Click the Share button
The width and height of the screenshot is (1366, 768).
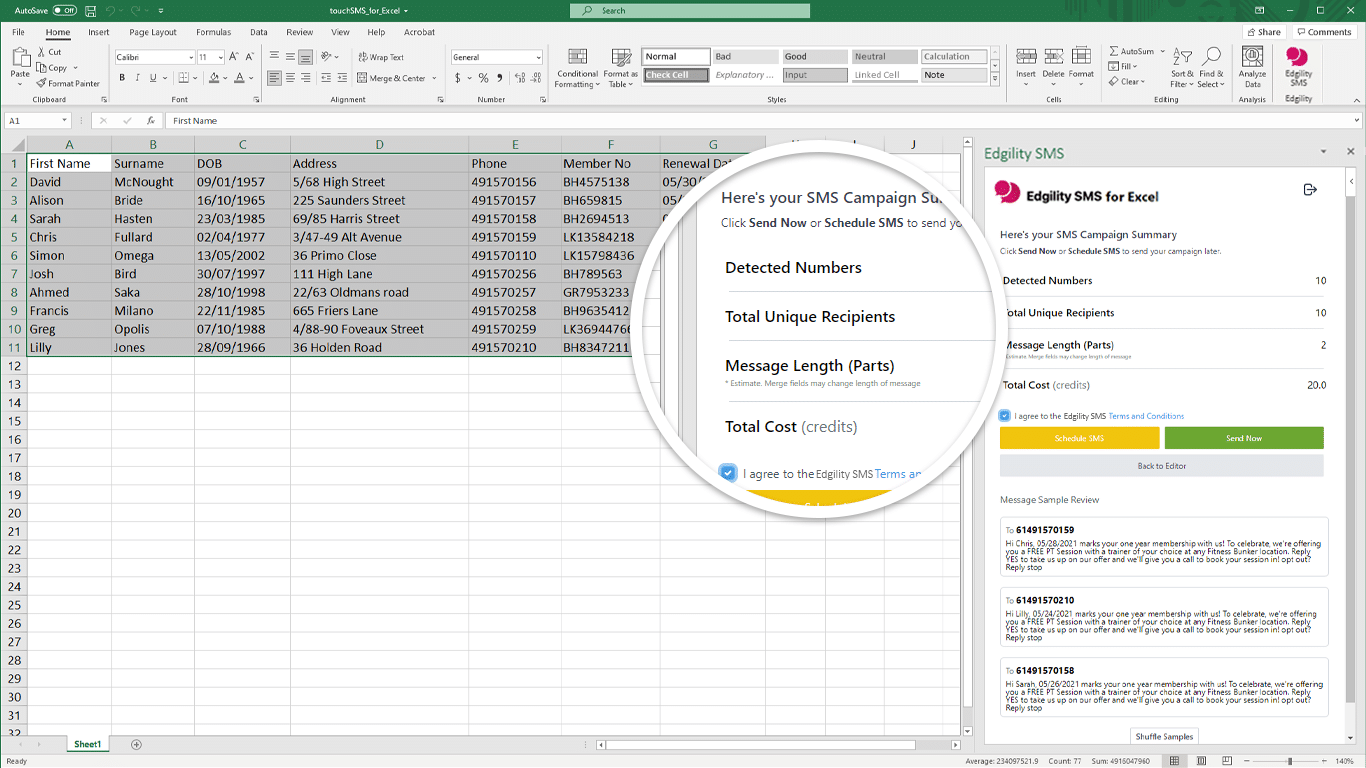[x=1264, y=32]
